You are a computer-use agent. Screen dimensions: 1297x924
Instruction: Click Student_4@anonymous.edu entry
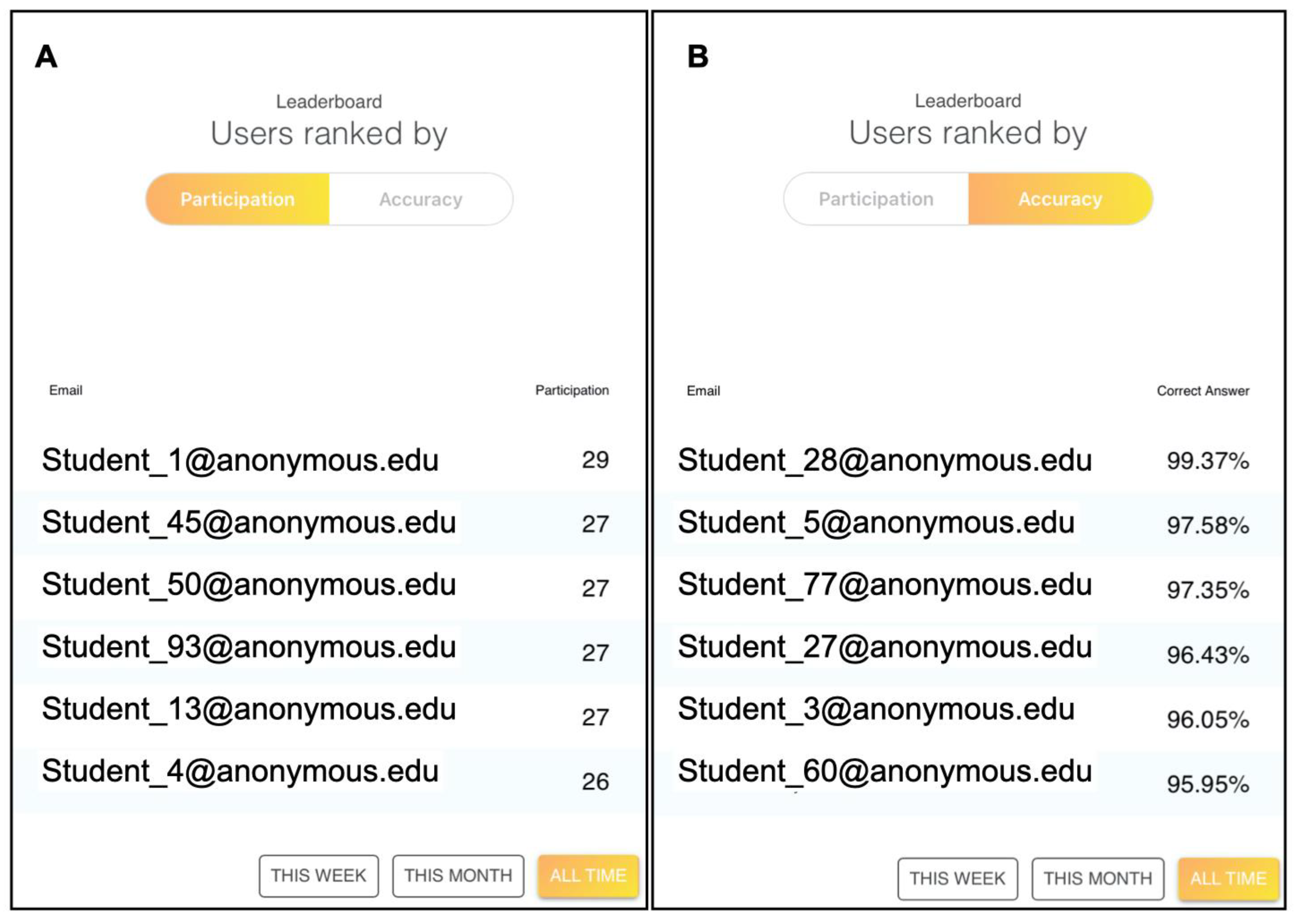(x=240, y=771)
